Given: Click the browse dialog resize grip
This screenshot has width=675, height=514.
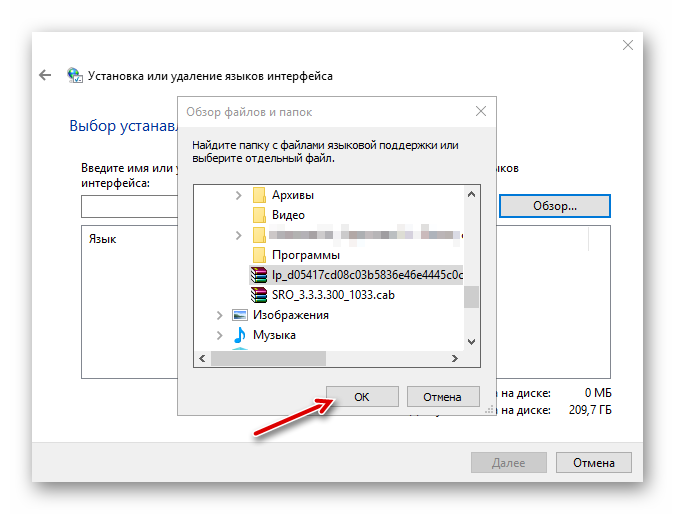Looking at the screenshot, I should point(489,409).
